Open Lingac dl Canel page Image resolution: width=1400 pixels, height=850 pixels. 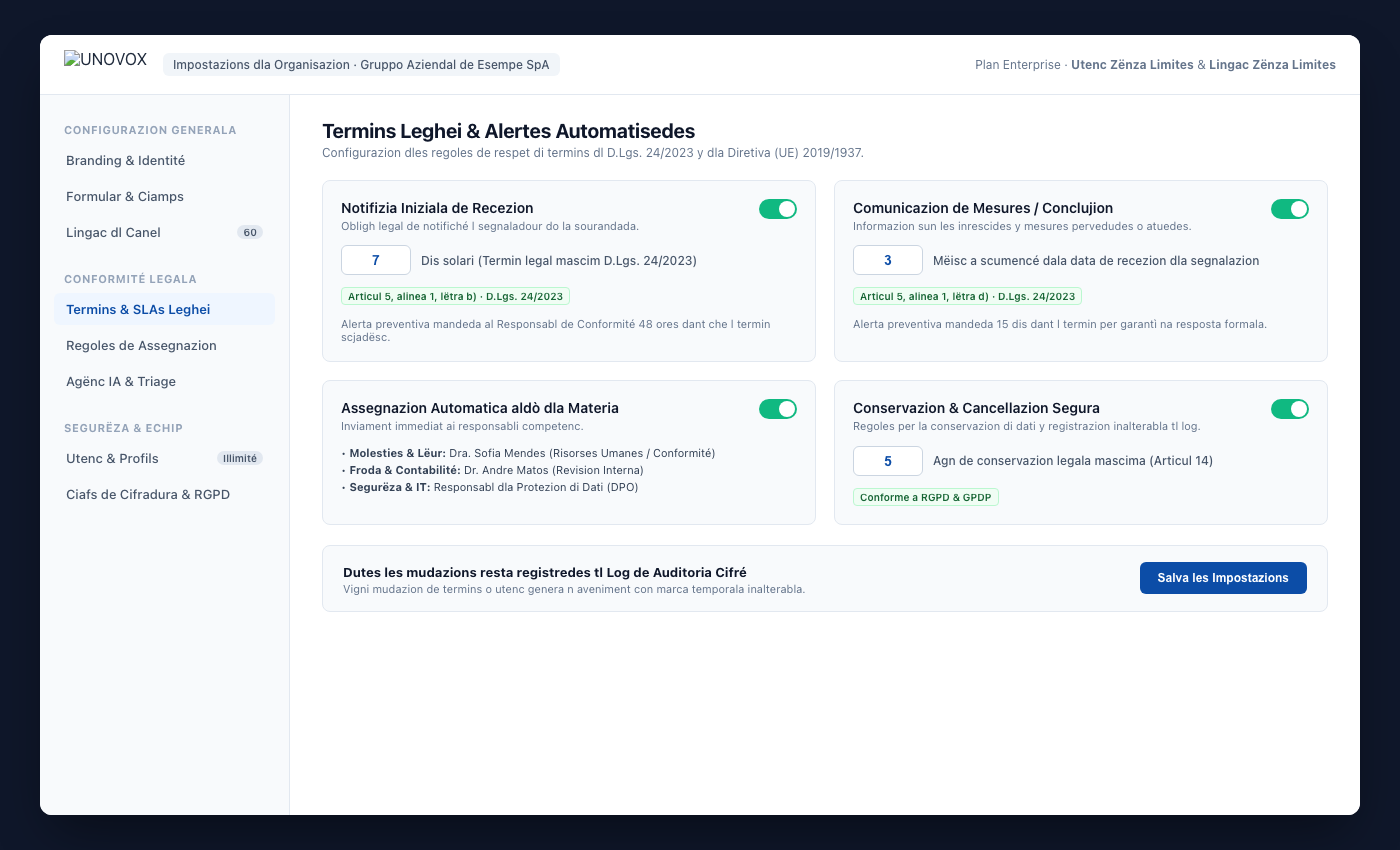[164, 233]
